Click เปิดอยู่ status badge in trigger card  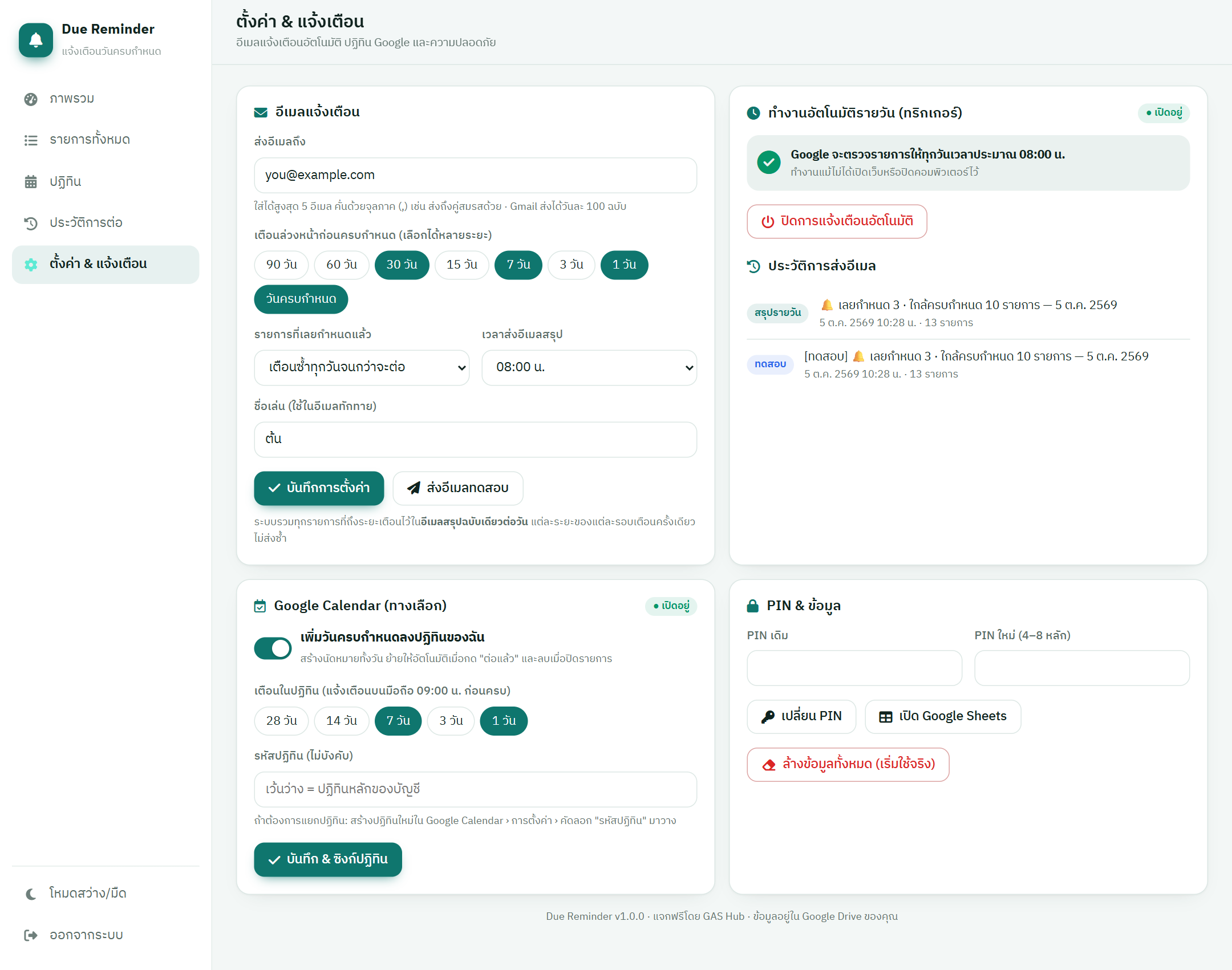coord(1164,113)
